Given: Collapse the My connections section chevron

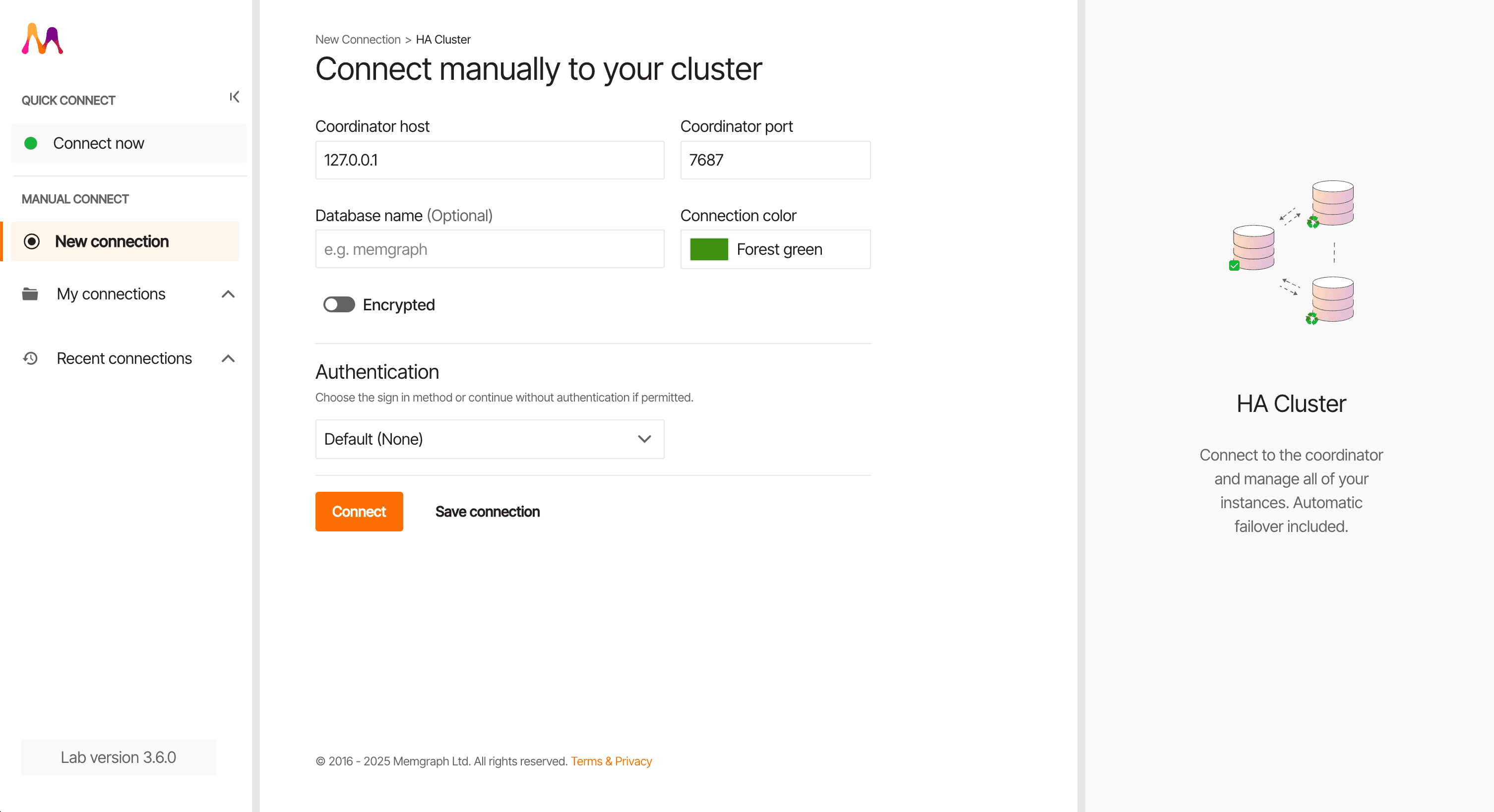Looking at the screenshot, I should [228, 294].
